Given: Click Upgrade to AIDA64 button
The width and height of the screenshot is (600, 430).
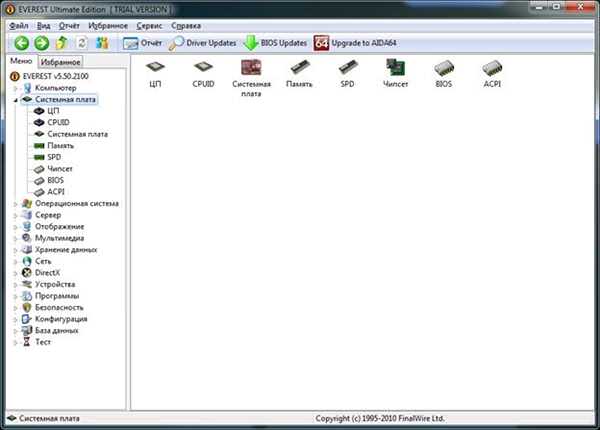Looking at the screenshot, I should tap(355, 43).
